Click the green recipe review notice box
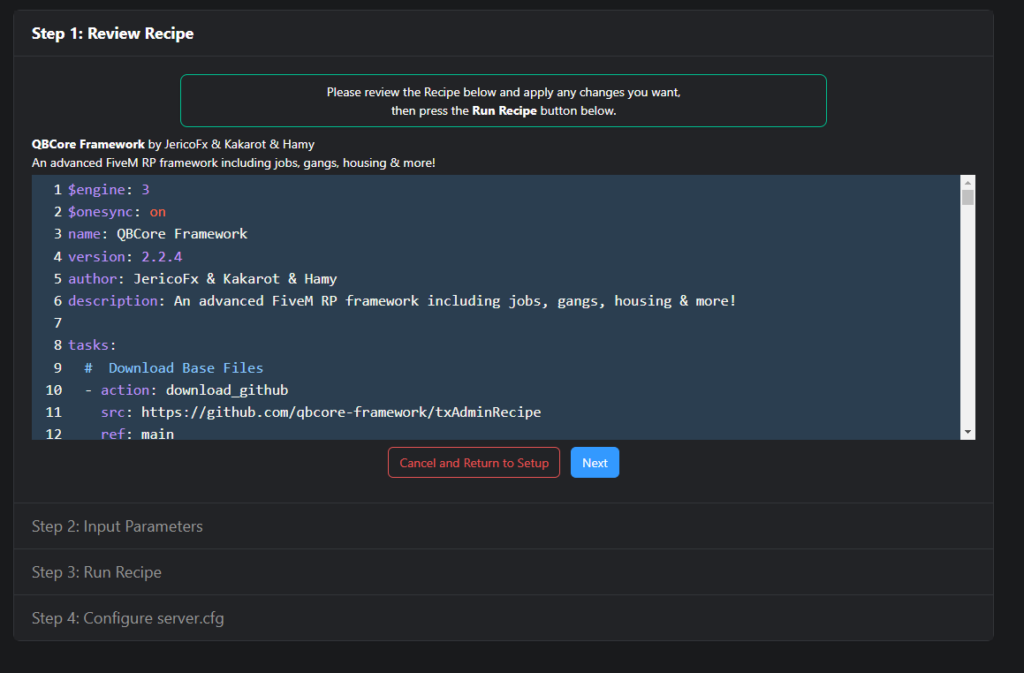This screenshot has width=1024, height=673. click(503, 100)
